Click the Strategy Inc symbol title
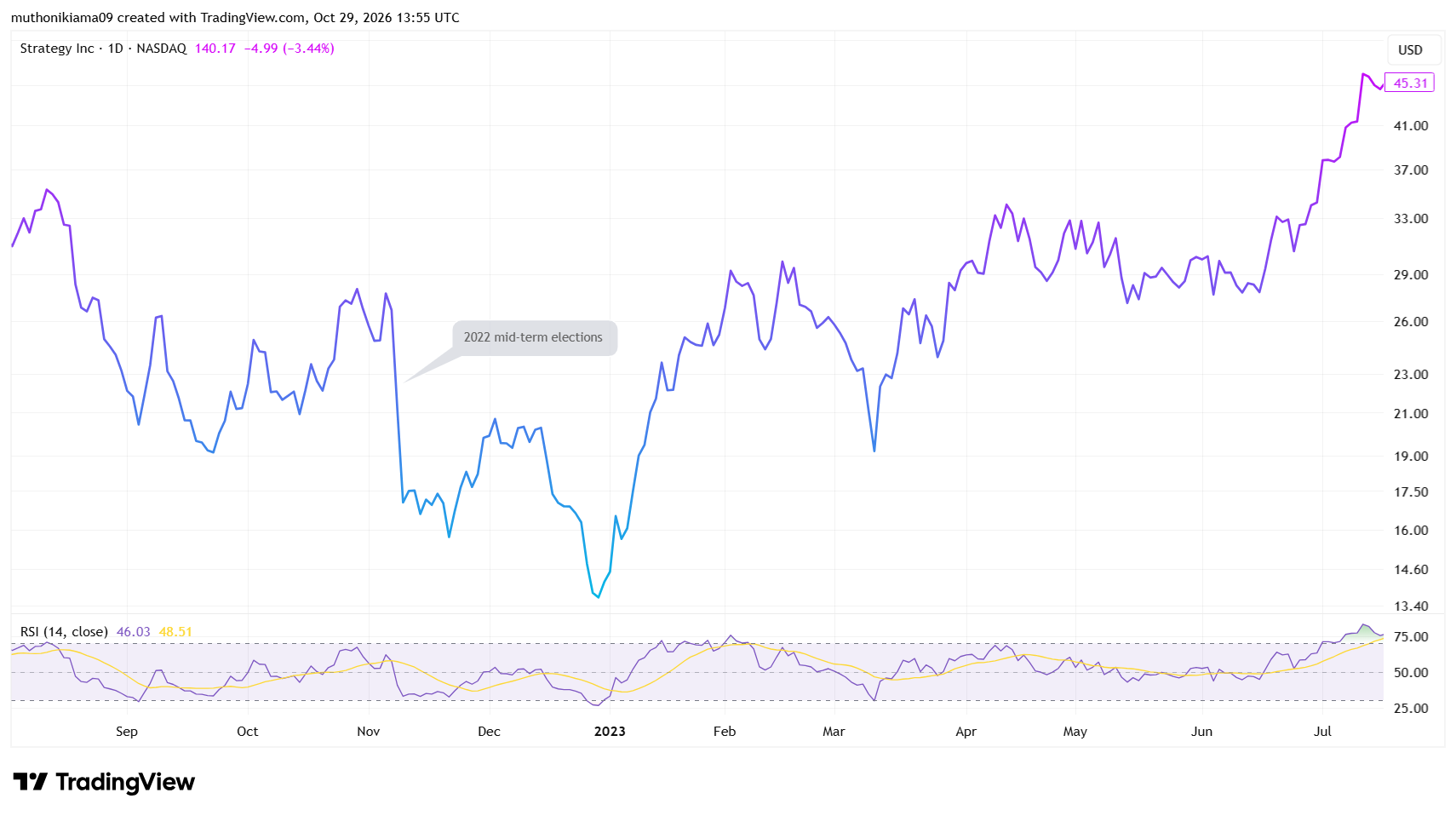 [x=57, y=49]
